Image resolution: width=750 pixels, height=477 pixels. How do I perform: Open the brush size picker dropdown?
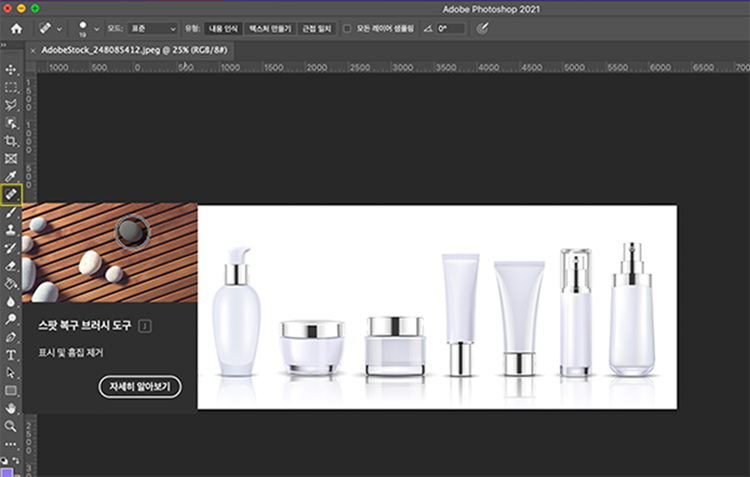[x=98, y=29]
